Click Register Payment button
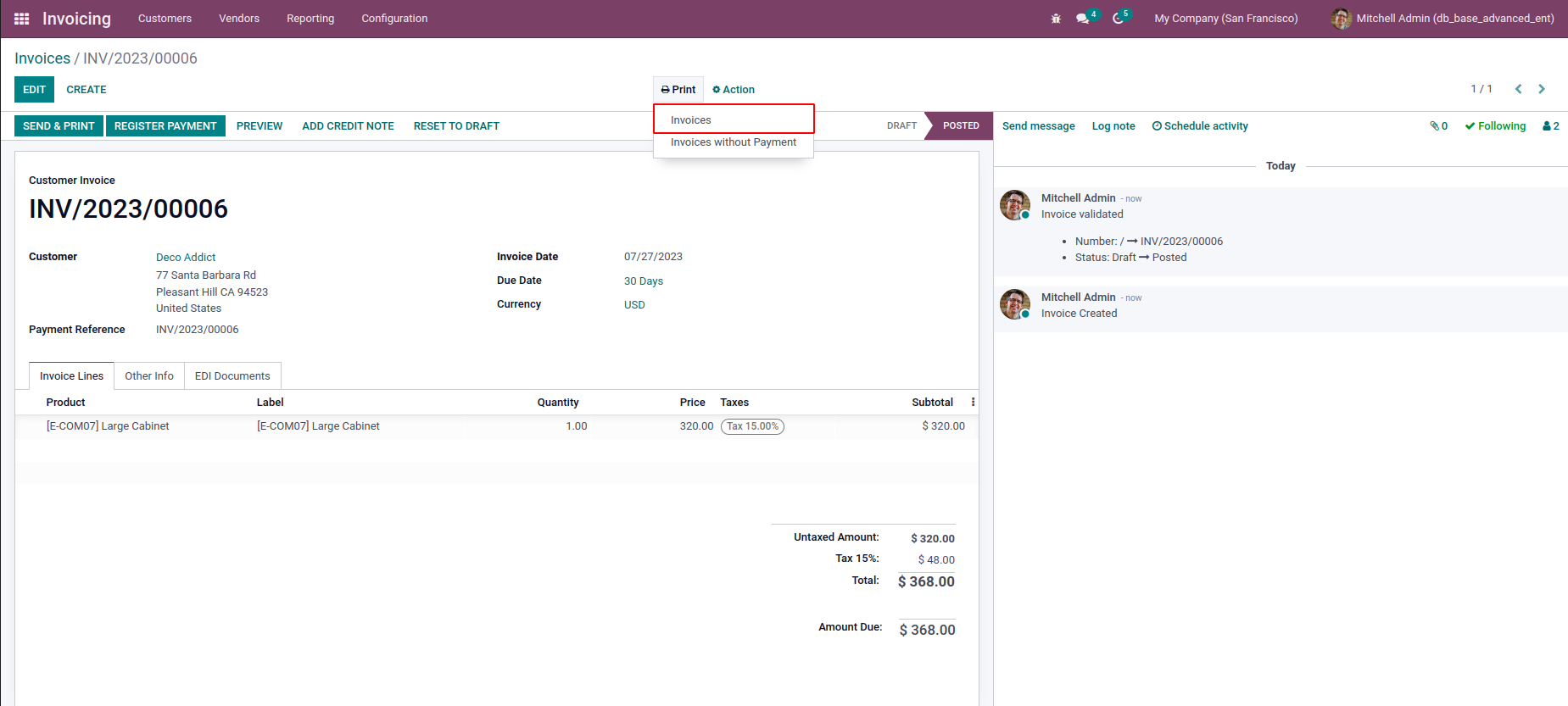This screenshot has height=706, width=1568. click(x=165, y=126)
